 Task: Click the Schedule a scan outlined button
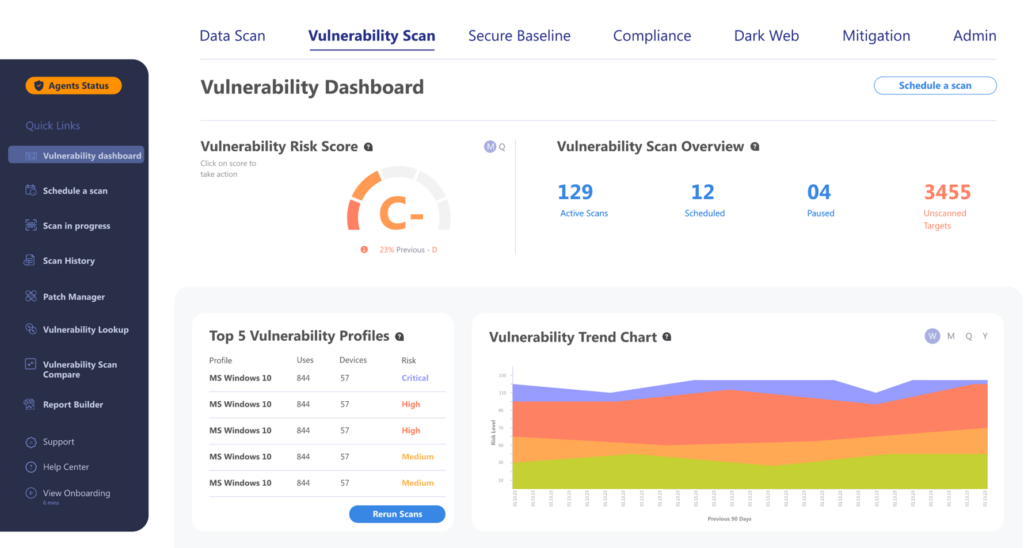coord(935,86)
